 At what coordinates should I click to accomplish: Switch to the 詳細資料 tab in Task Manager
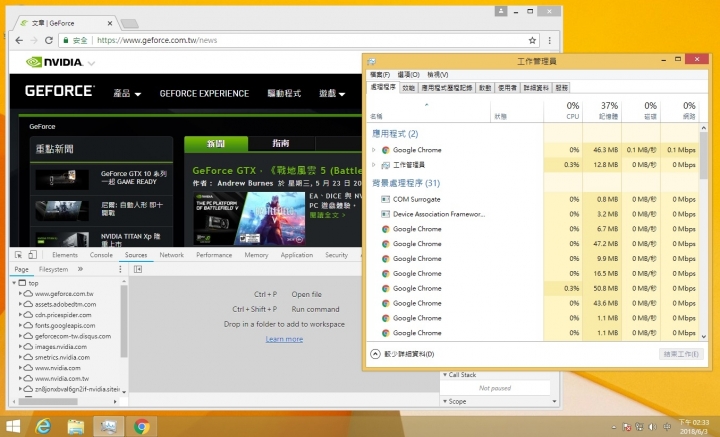pos(536,88)
